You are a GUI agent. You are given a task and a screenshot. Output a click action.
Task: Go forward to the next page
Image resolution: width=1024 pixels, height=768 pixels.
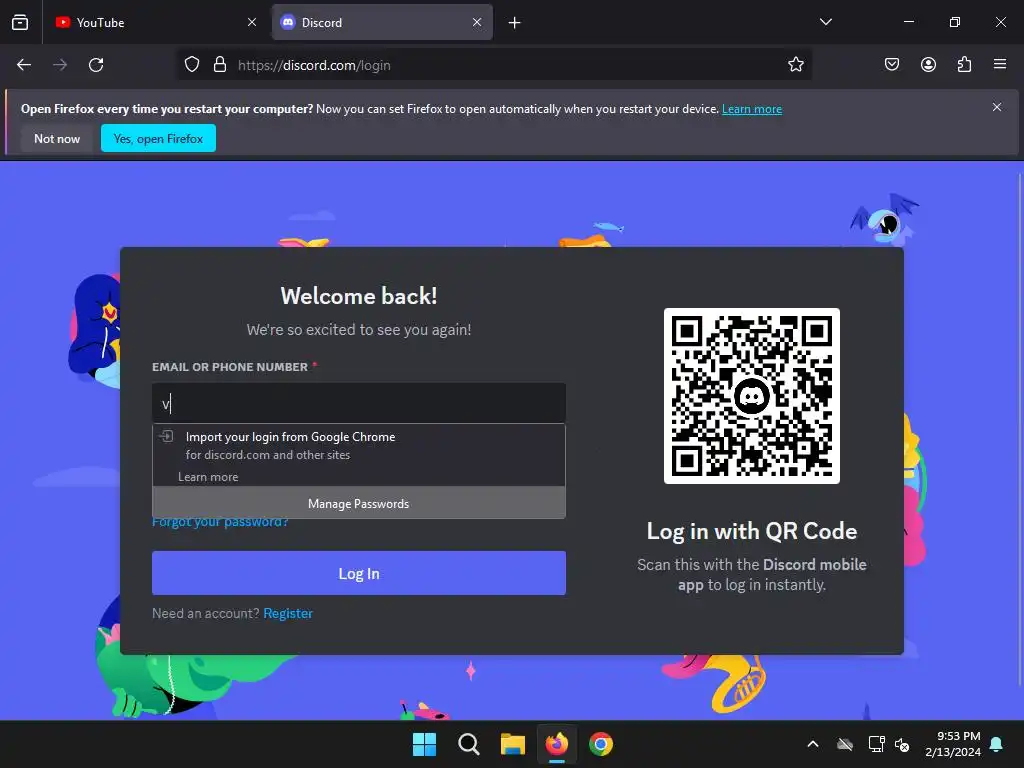(x=60, y=65)
